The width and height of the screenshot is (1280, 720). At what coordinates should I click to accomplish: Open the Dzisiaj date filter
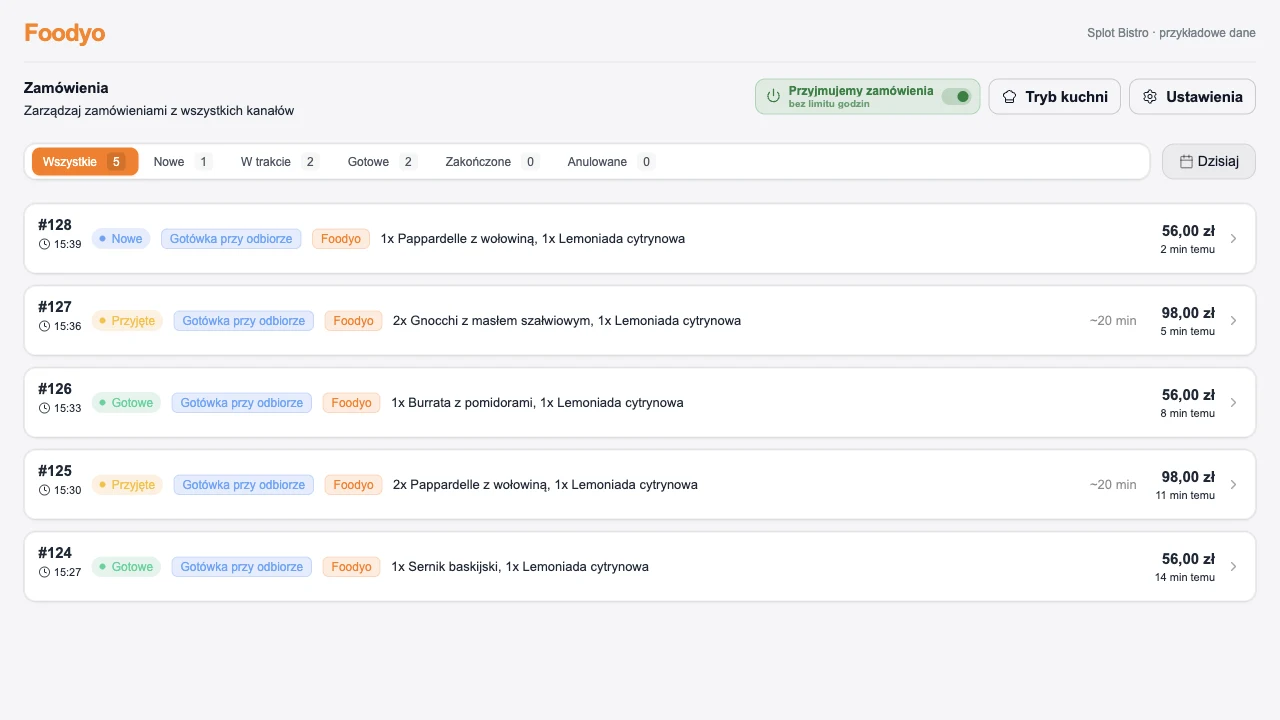click(x=1209, y=161)
